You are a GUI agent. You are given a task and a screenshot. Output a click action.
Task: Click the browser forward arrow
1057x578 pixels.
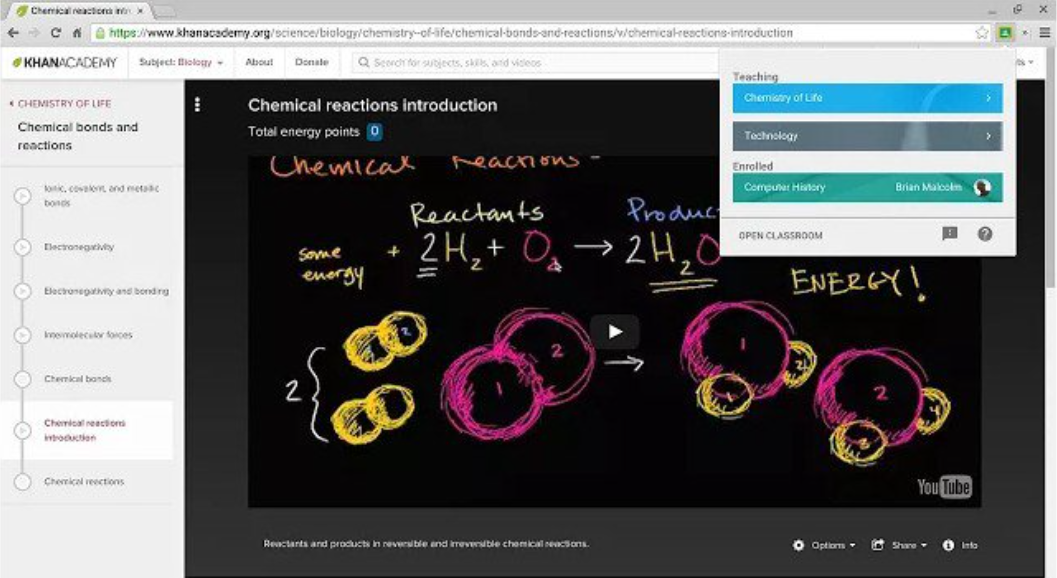tap(34, 32)
